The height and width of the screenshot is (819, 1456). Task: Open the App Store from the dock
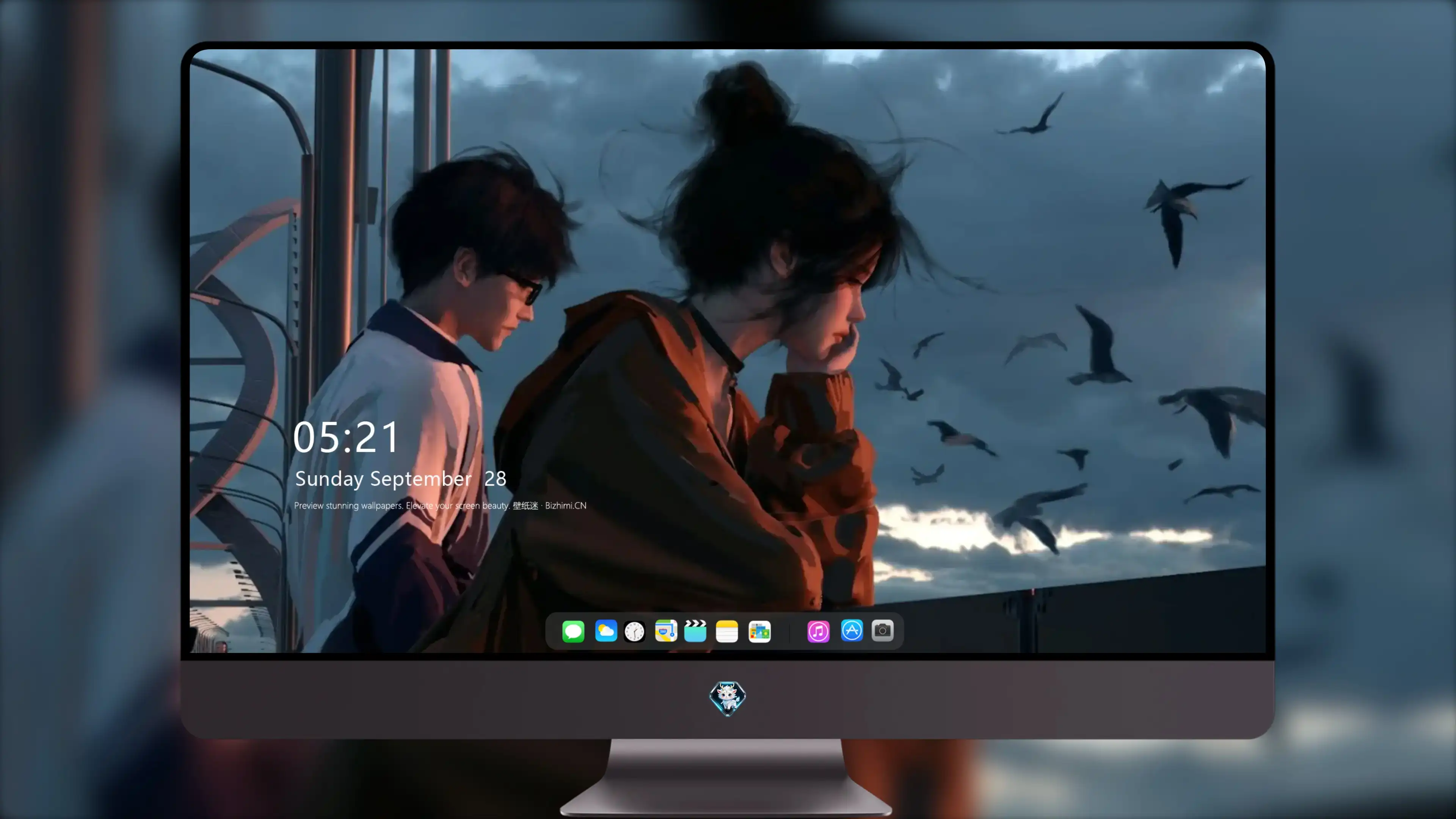click(x=852, y=630)
